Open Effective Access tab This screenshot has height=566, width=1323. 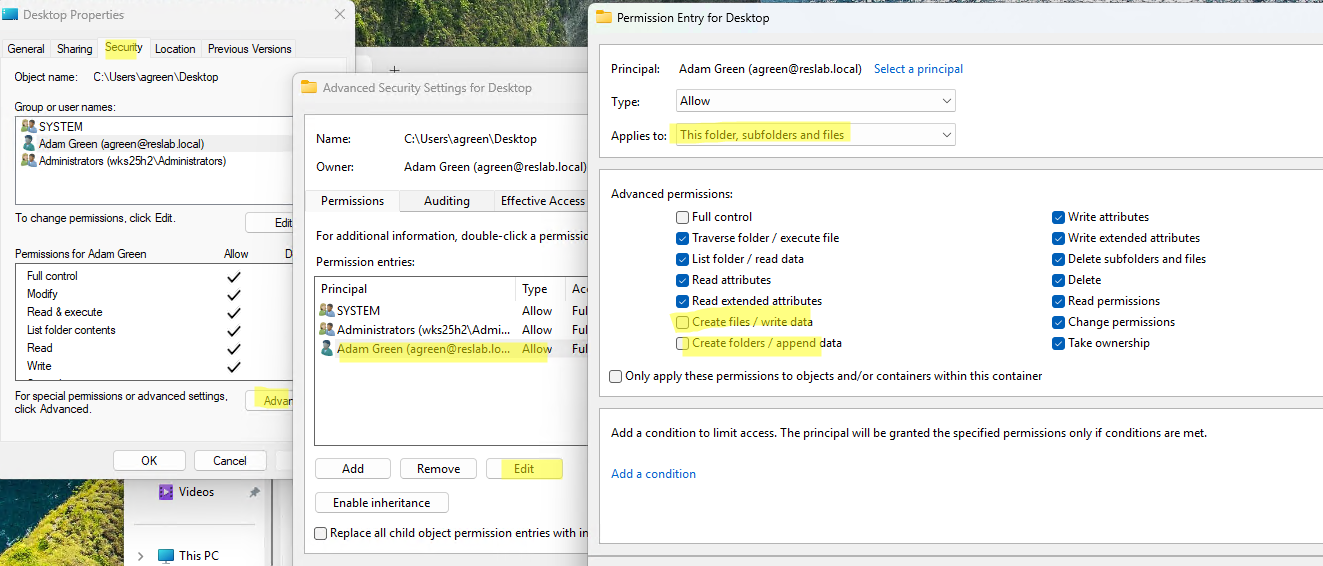coord(542,201)
